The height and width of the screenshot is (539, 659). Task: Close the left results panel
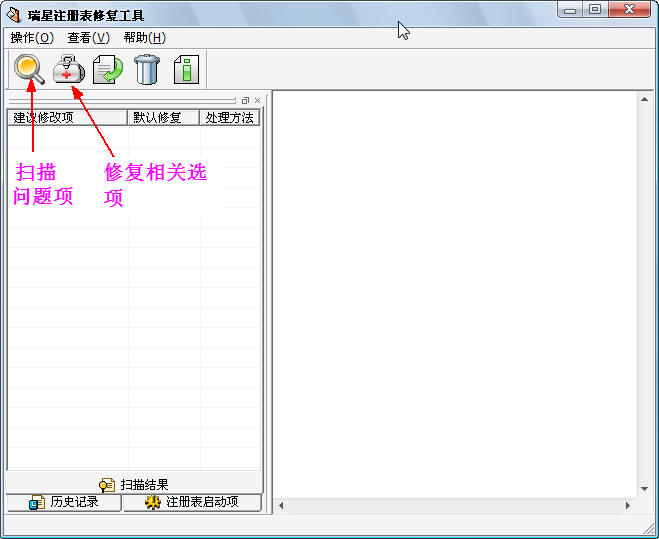[x=257, y=100]
